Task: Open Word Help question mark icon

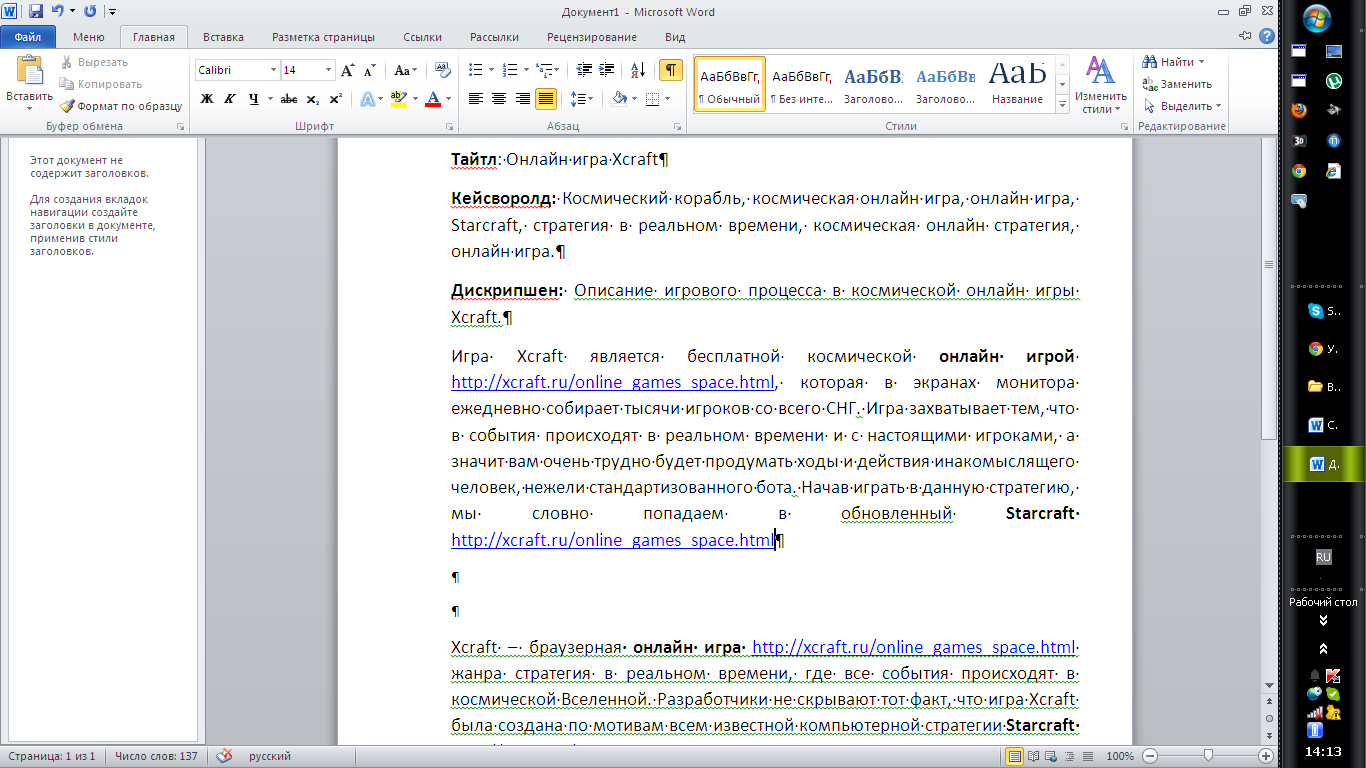Action: click(1267, 36)
